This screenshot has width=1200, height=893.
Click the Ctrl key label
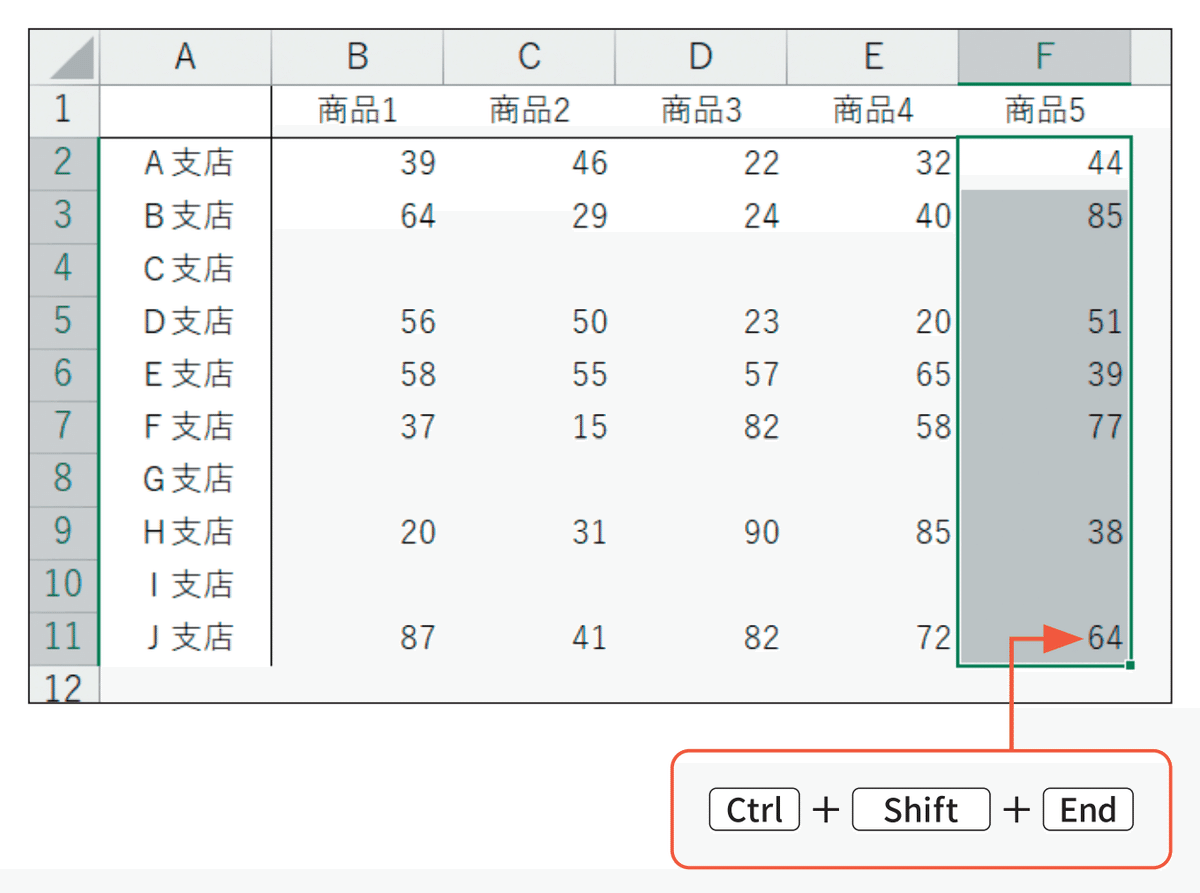coord(754,809)
